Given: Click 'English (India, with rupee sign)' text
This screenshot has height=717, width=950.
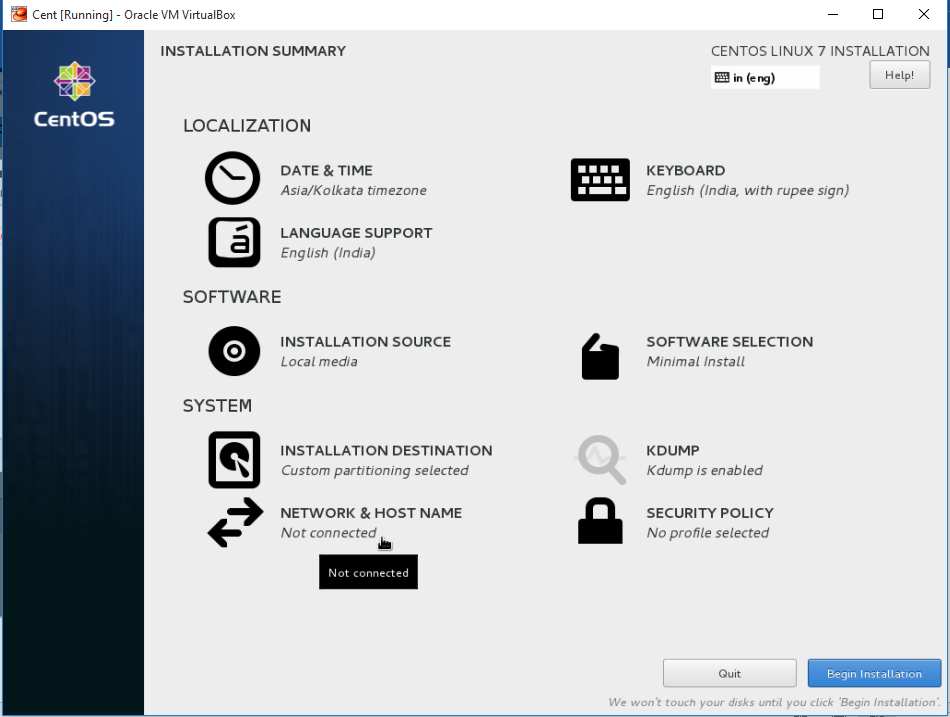Looking at the screenshot, I should pyautogui.click(x=748, y=190).
